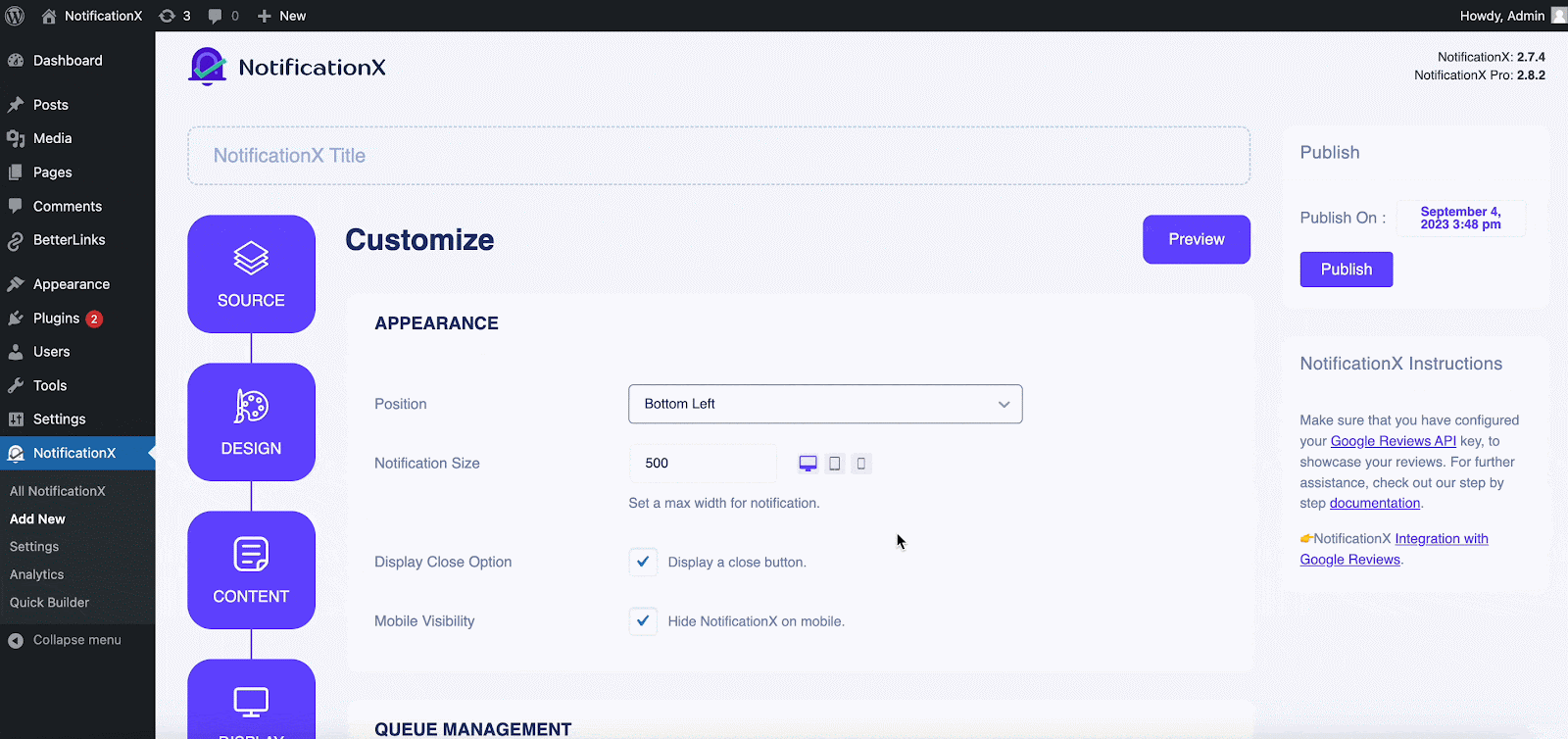
Task: Toggle Display a close button checkbox
Action: click(643, 562)
